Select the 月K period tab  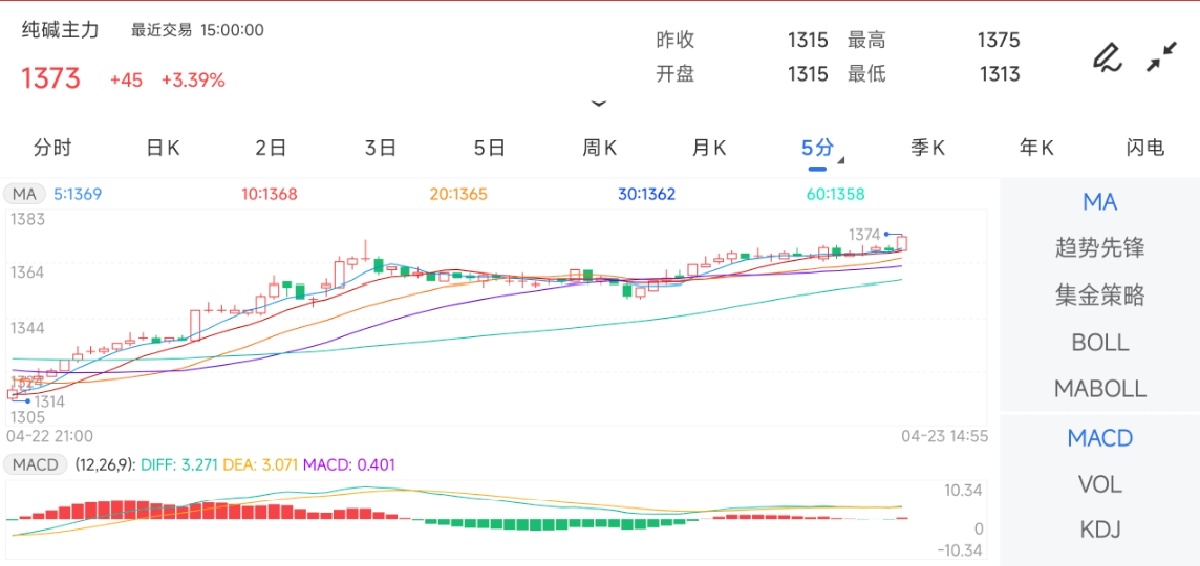(x=709, y=148)
